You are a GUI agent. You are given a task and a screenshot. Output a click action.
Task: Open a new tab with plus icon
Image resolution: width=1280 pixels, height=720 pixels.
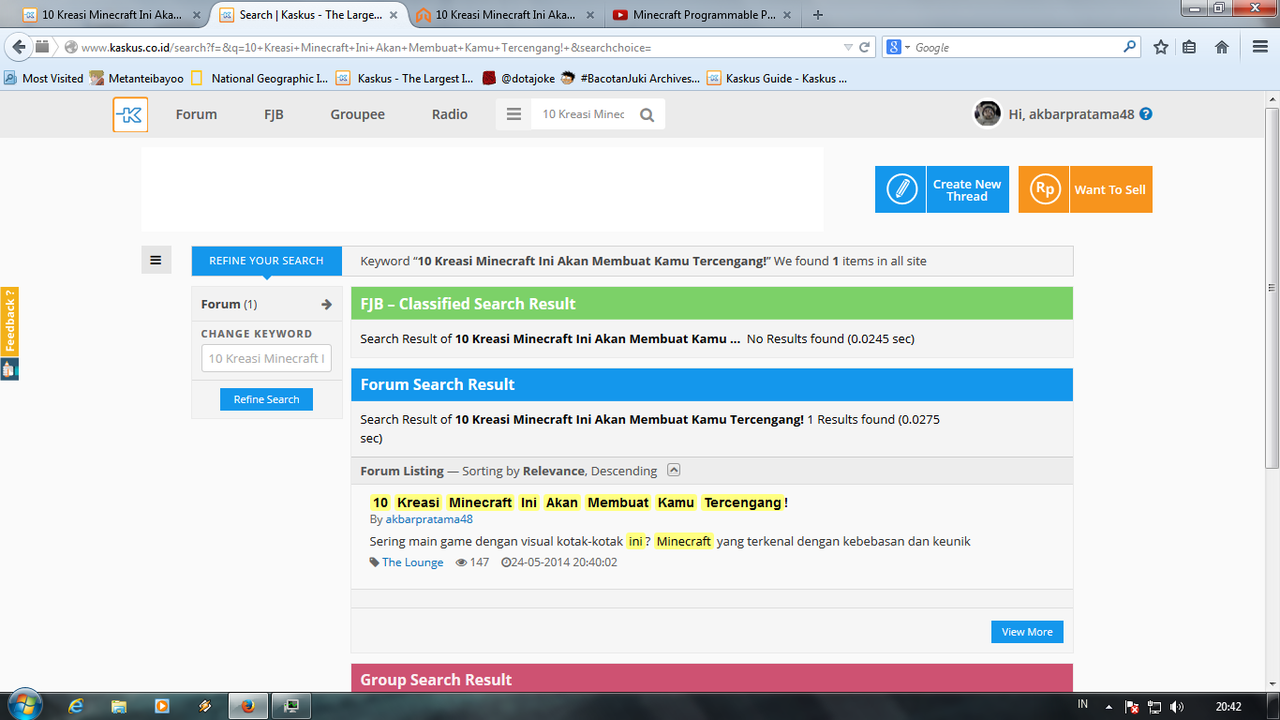[818, 15]
